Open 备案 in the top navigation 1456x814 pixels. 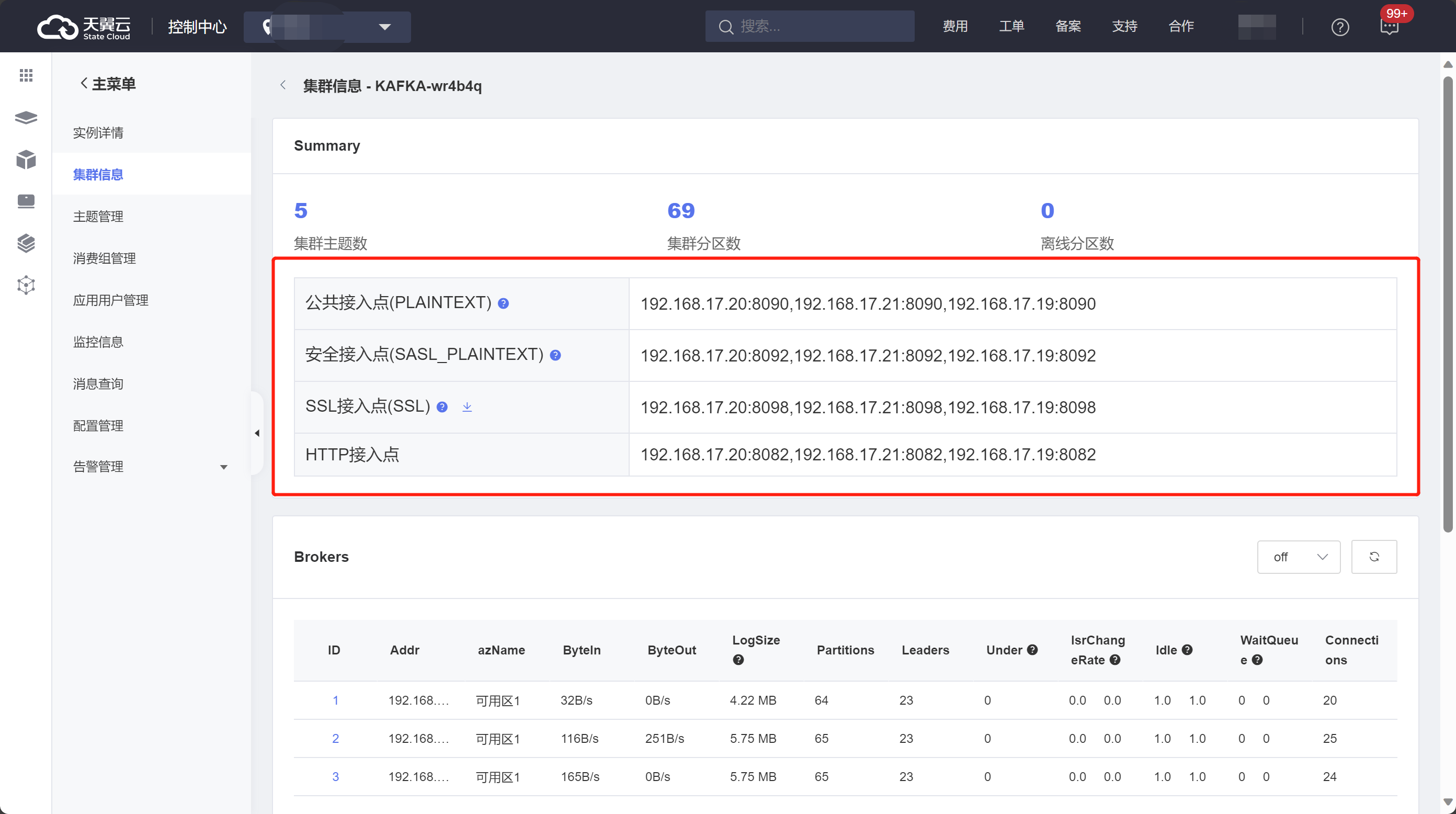point(1068,26)
